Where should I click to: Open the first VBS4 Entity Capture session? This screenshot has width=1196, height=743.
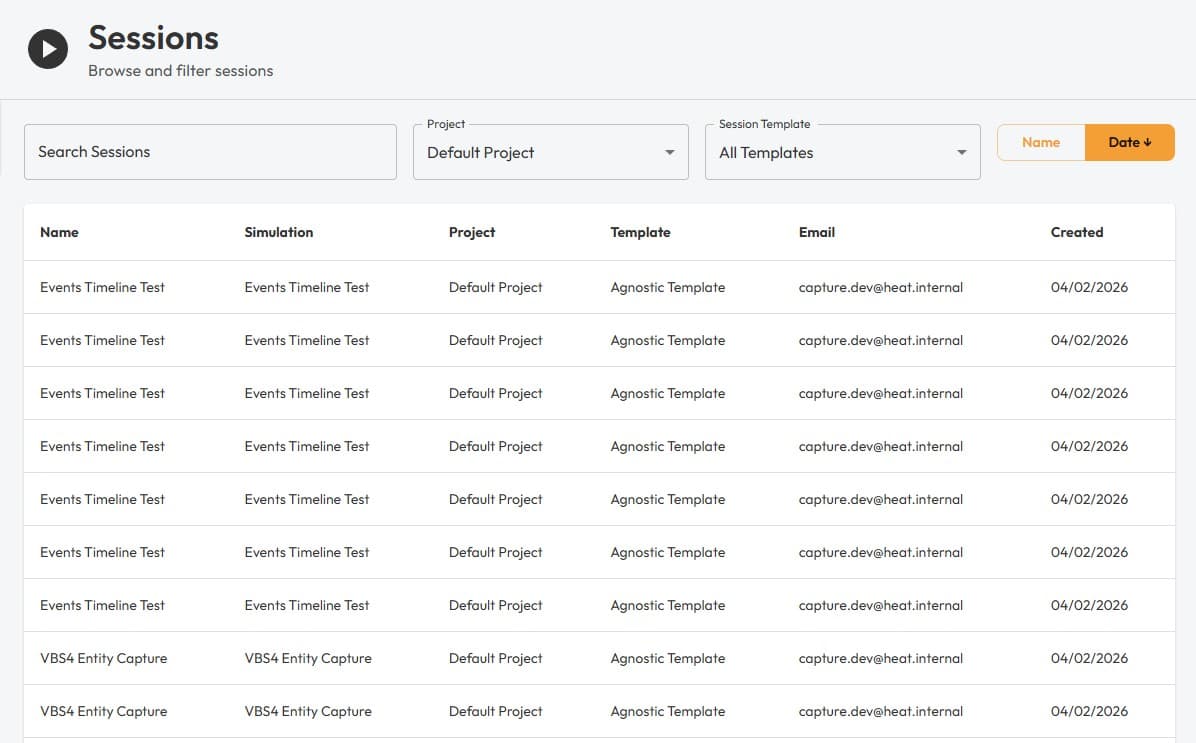[104, 658]
